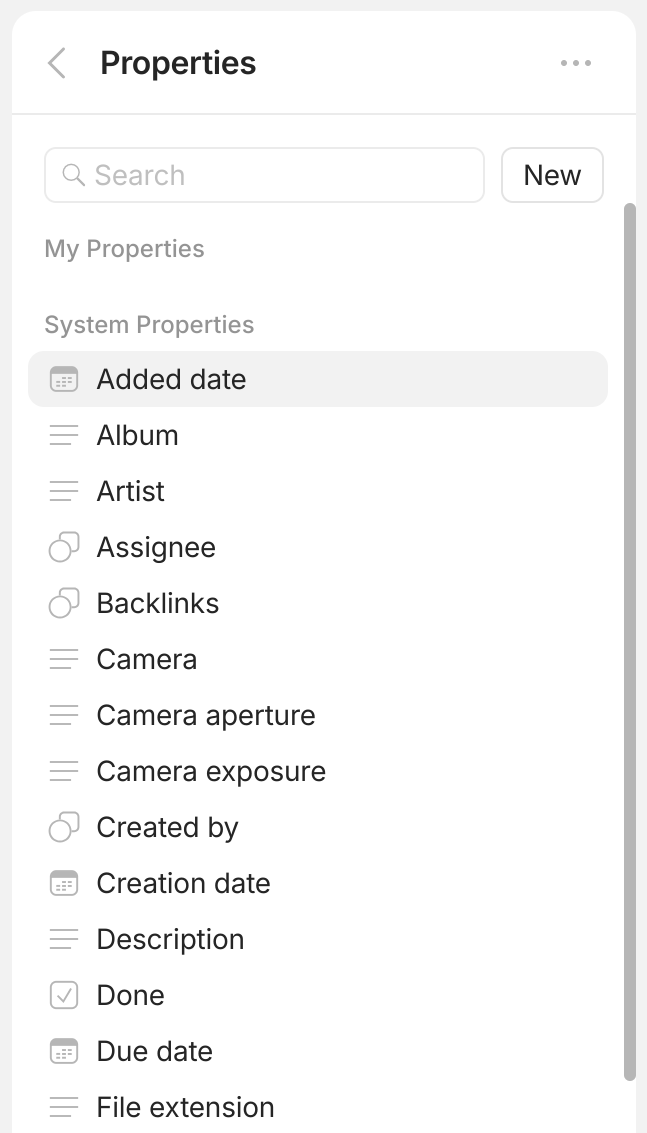647x1133 pixels.
Task: Open the Created by property
Action: [167, 828]
